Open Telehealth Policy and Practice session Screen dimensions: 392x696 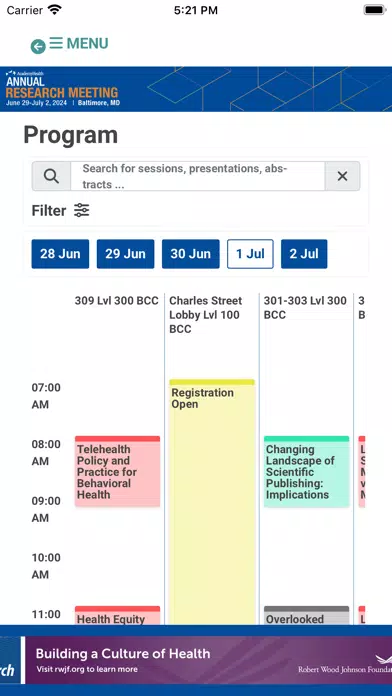click(x=117, y=471)
